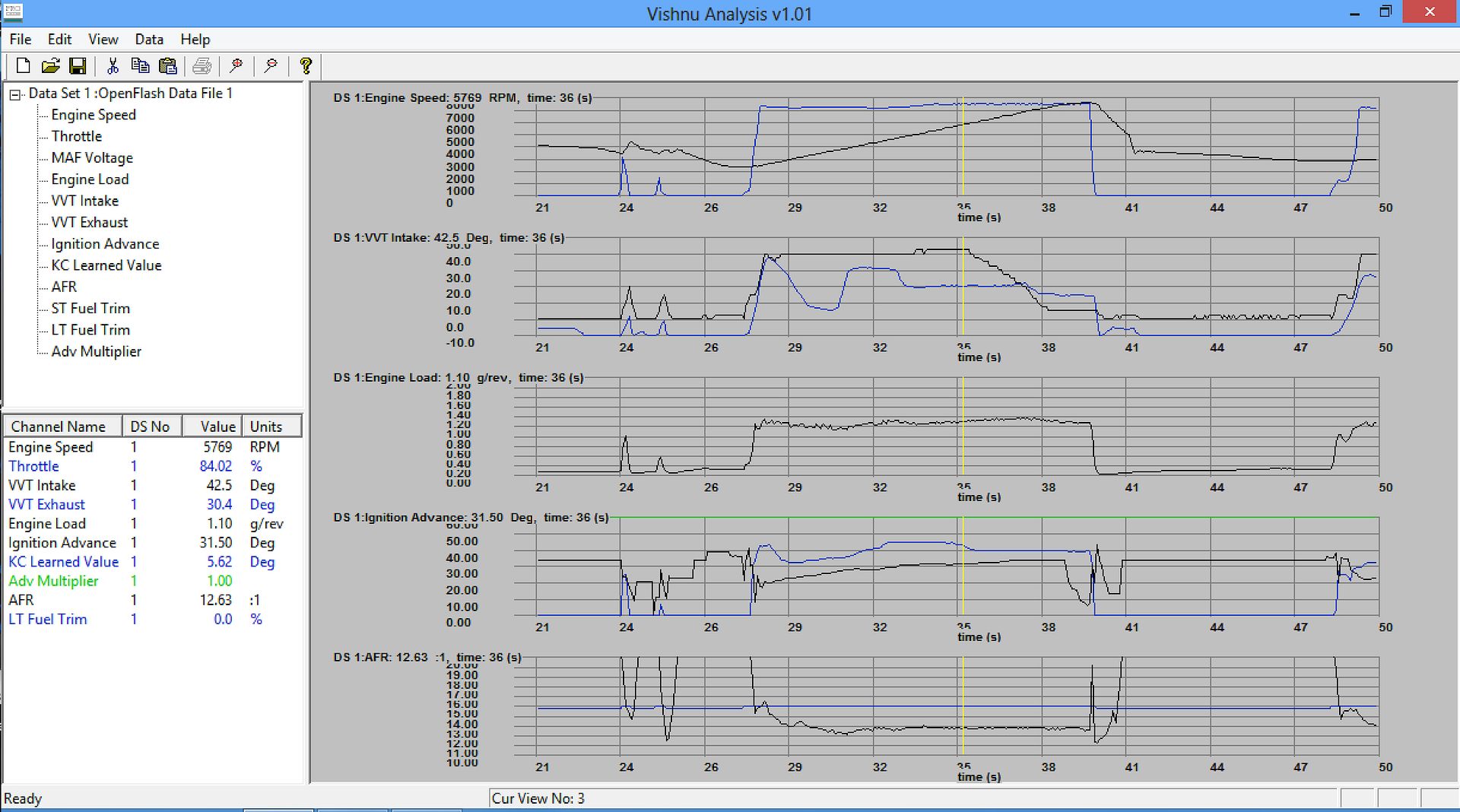1460x812 pixels.
Task: Click the Copy toolbar icon
Action: pyautogui.click(x=140, y=66)
